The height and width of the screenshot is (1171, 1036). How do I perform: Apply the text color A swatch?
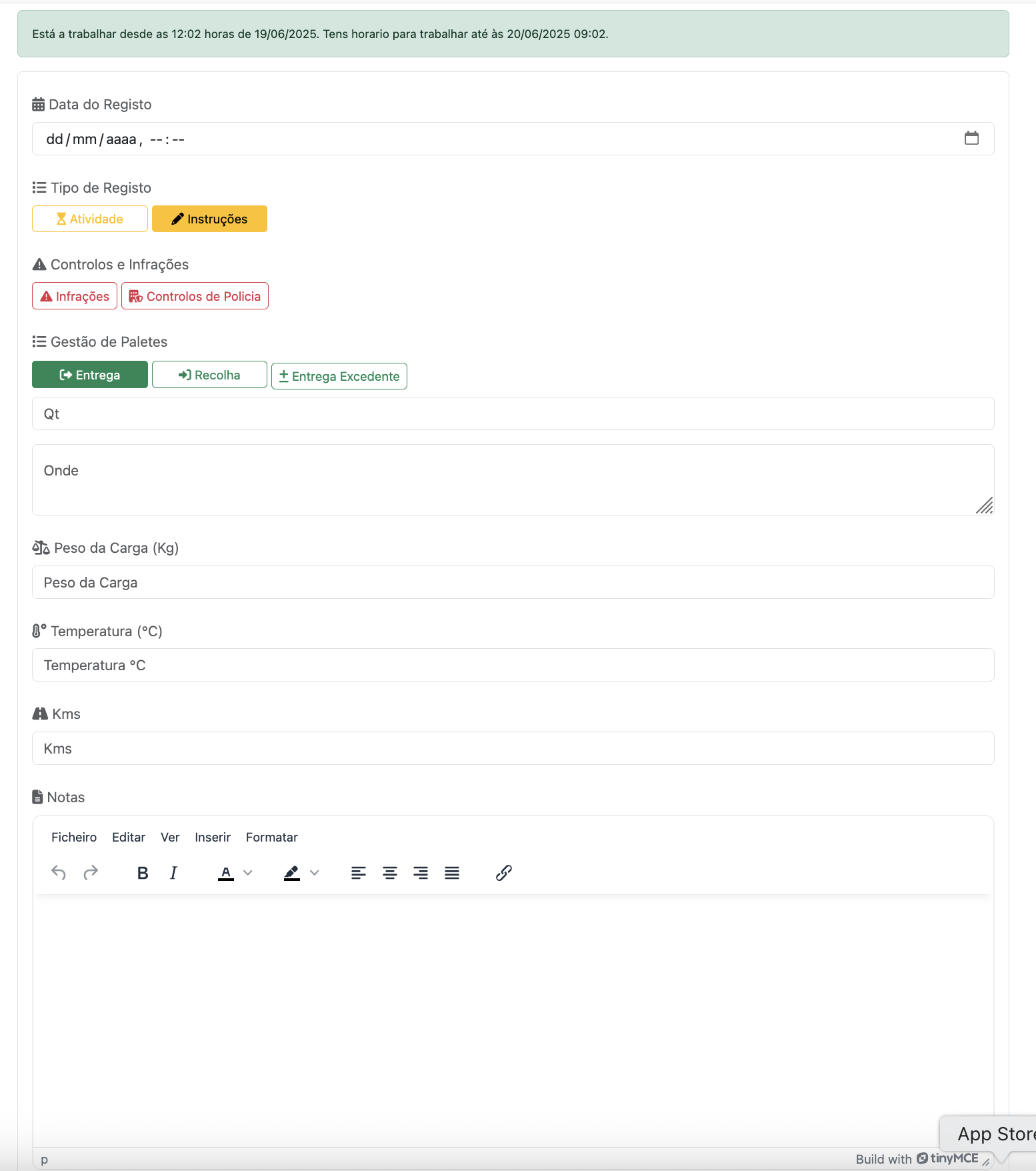click(226, 872)
